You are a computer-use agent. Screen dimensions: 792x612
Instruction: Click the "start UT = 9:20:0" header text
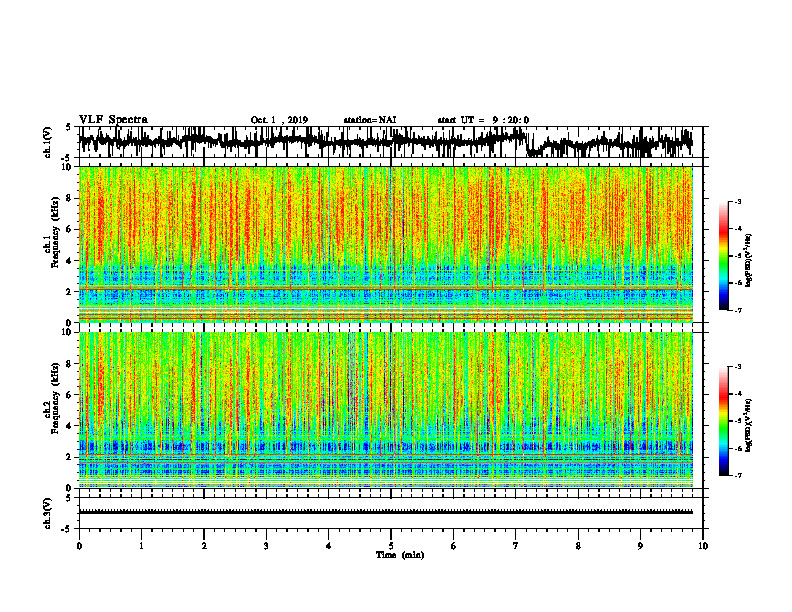(x=483, y=120)
